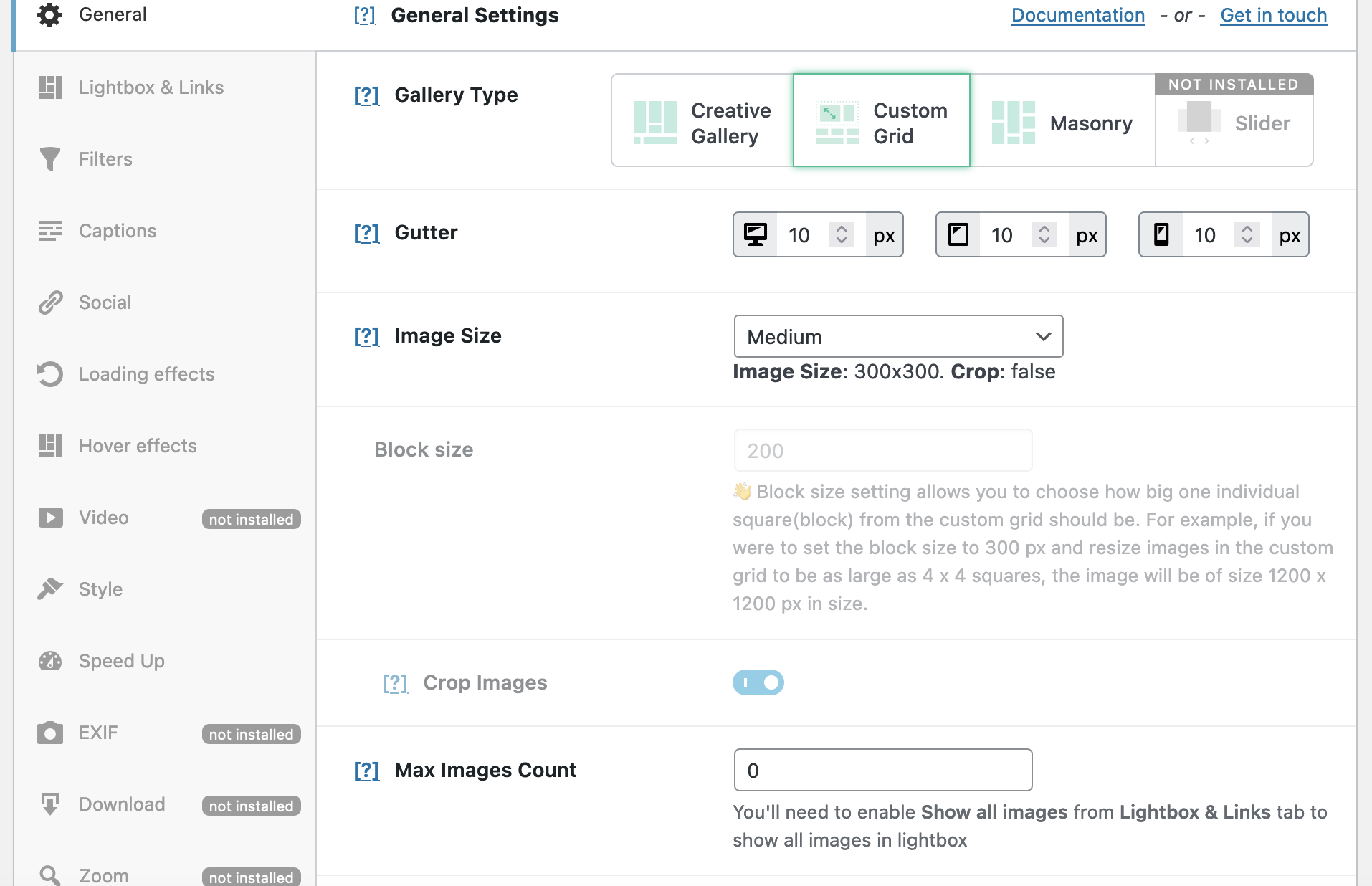This screenshot has width=1372, height=886.
Task: Click the Captions lines icon
Action: click(x=49, y=231)
